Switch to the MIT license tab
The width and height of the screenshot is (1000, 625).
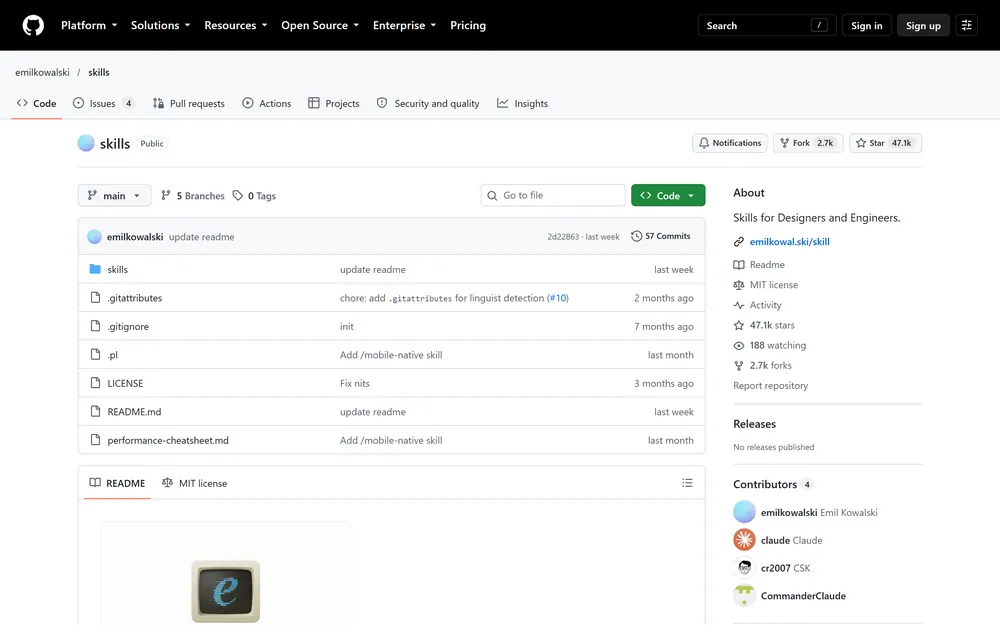click(x=195, y=483)
